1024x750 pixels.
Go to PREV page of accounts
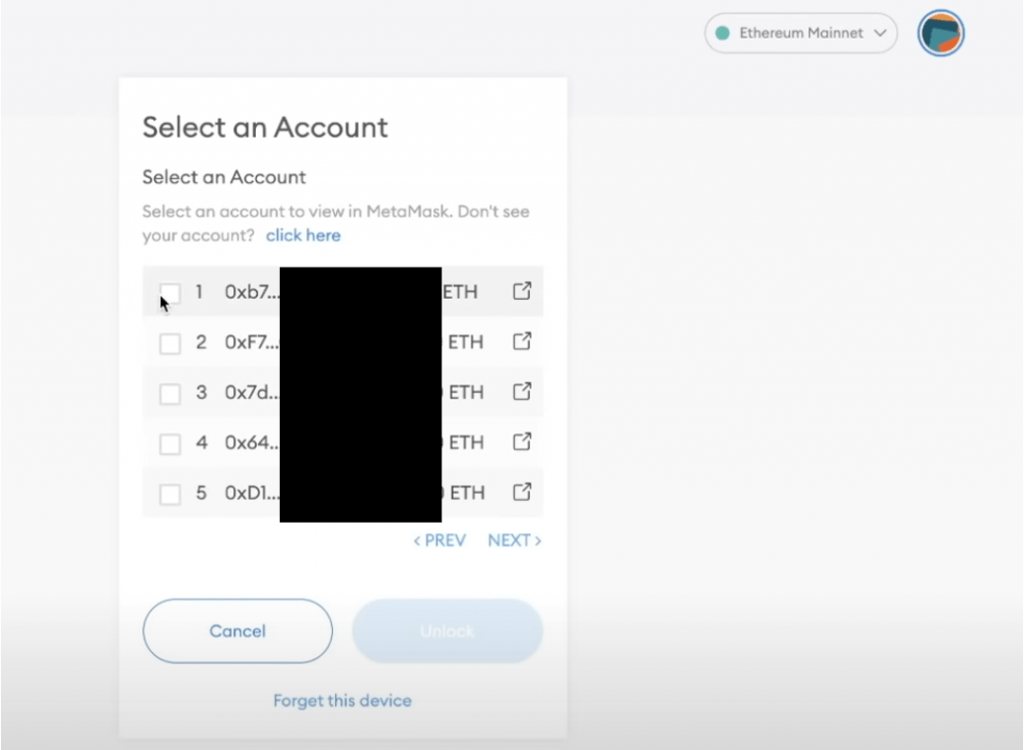click(440, 540)
